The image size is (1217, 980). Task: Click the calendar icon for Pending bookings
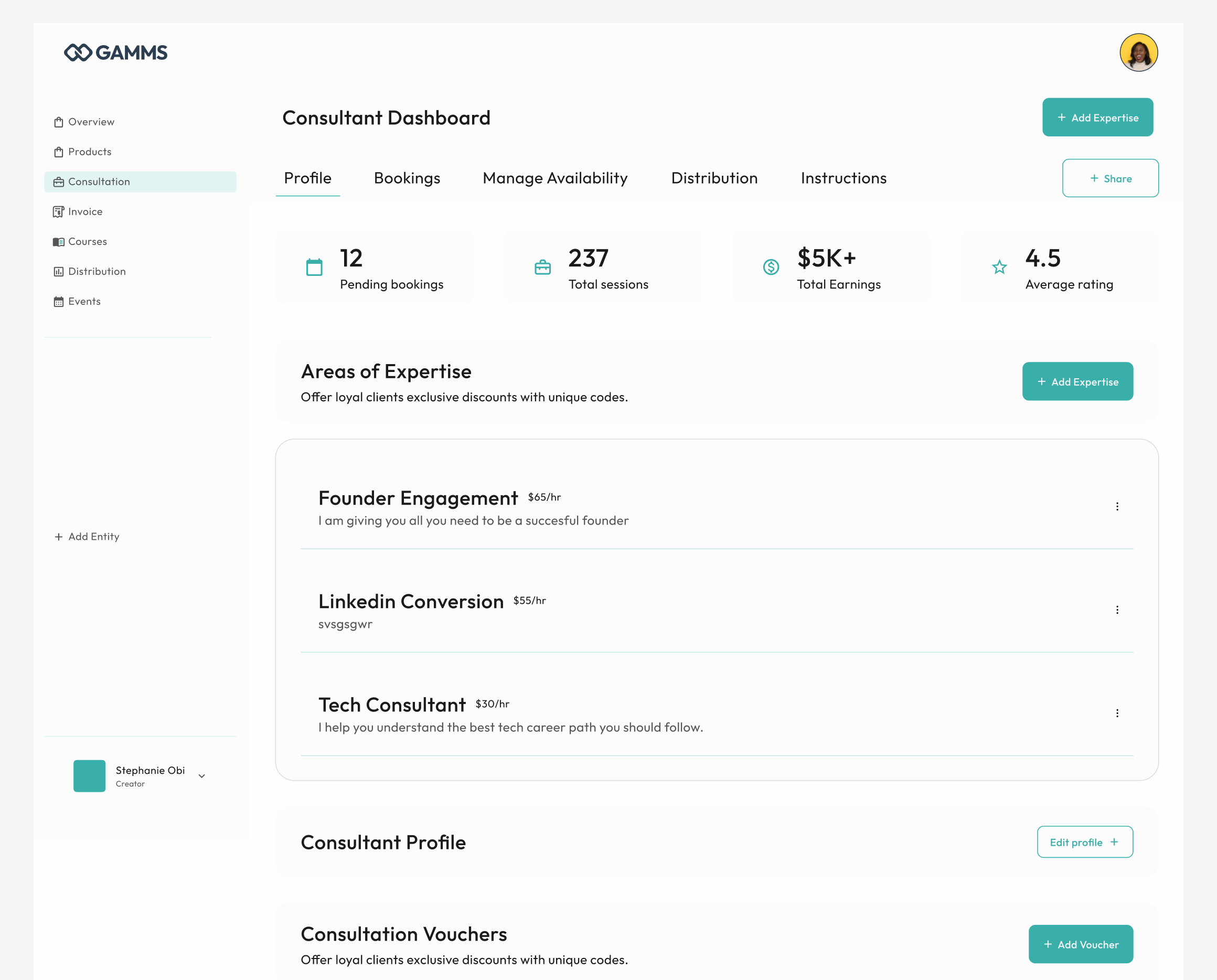[x=314, y=267]
